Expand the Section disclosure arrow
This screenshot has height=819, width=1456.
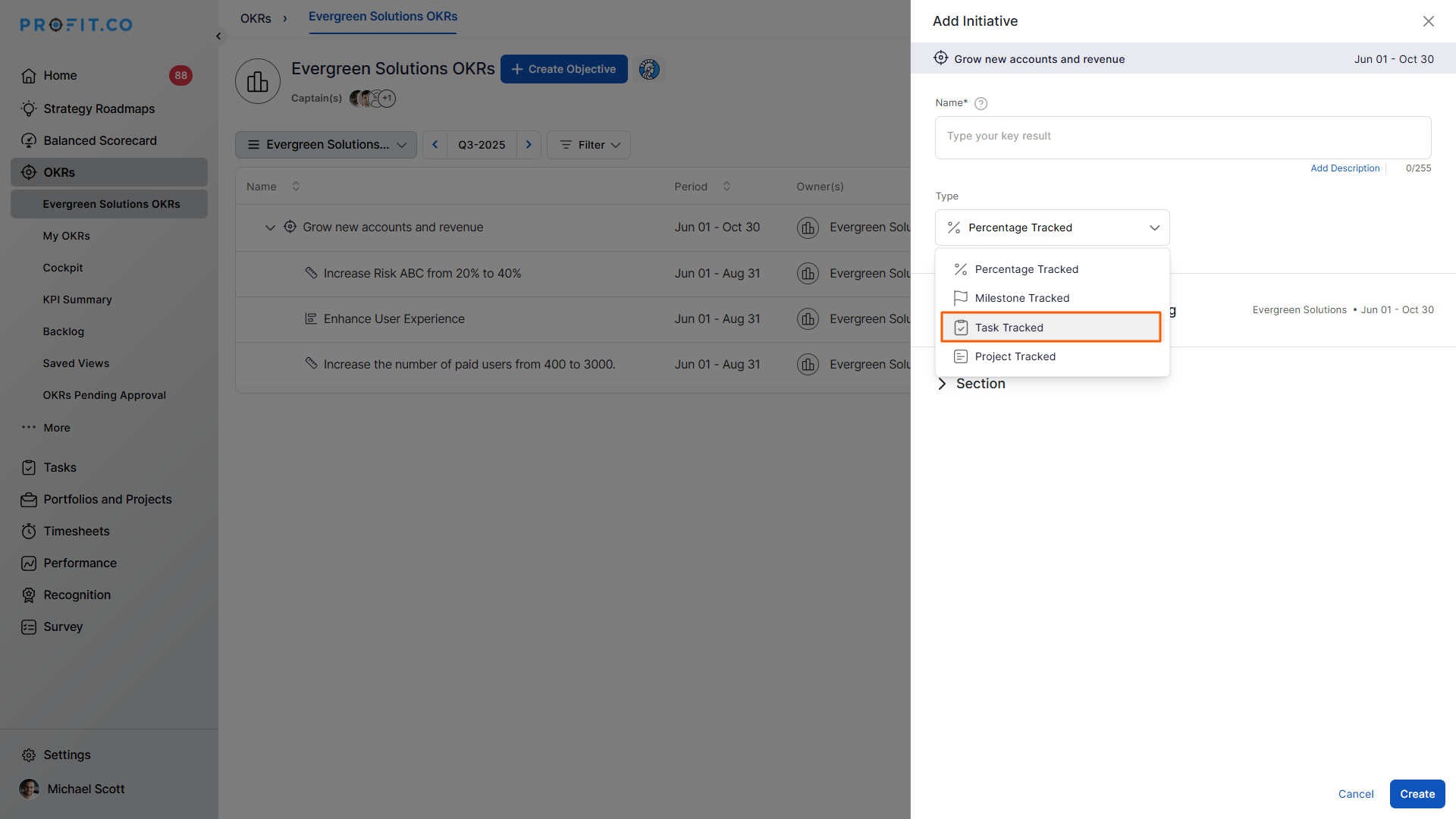point(942,384)
